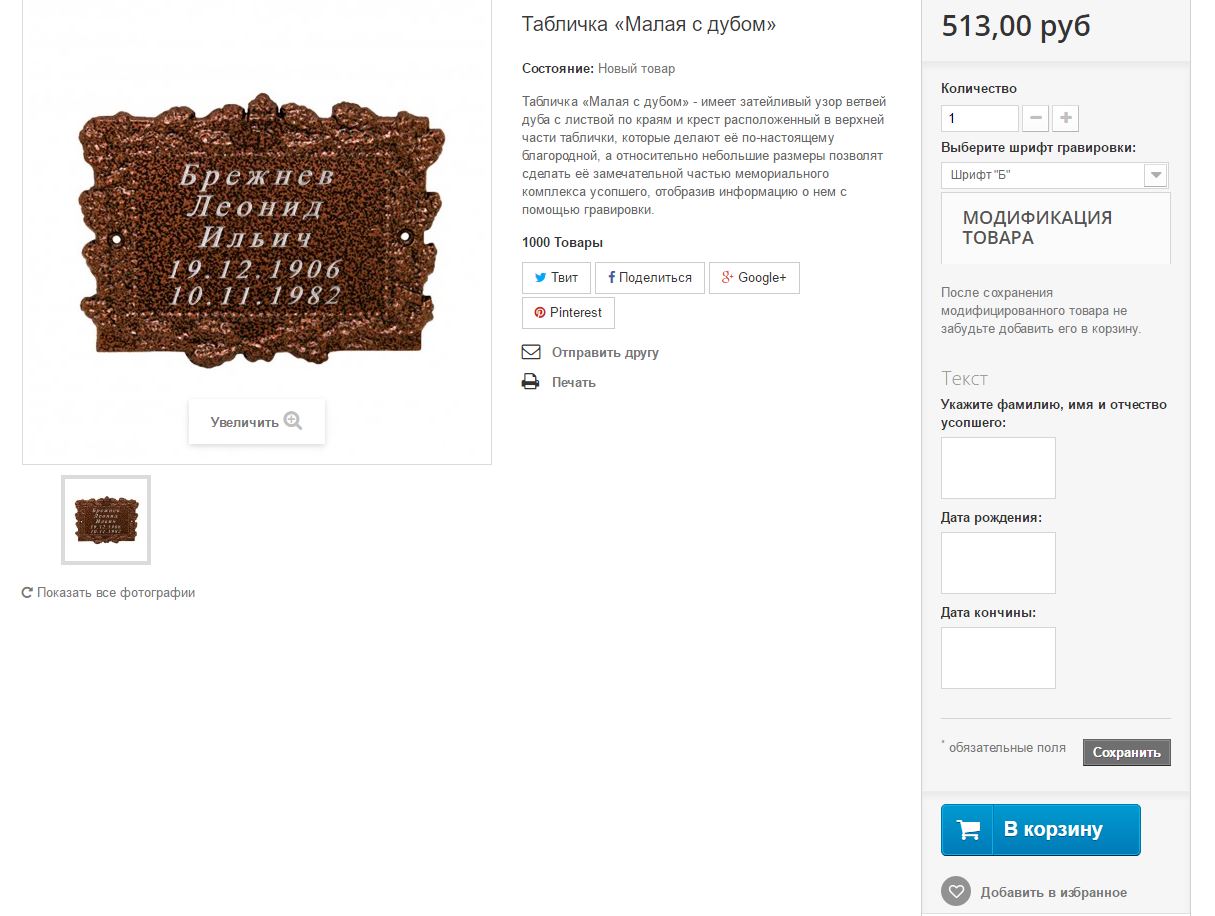Select the small plaque thumbnail image
The height and width of the screenshot is (916, 1215).
106,520
